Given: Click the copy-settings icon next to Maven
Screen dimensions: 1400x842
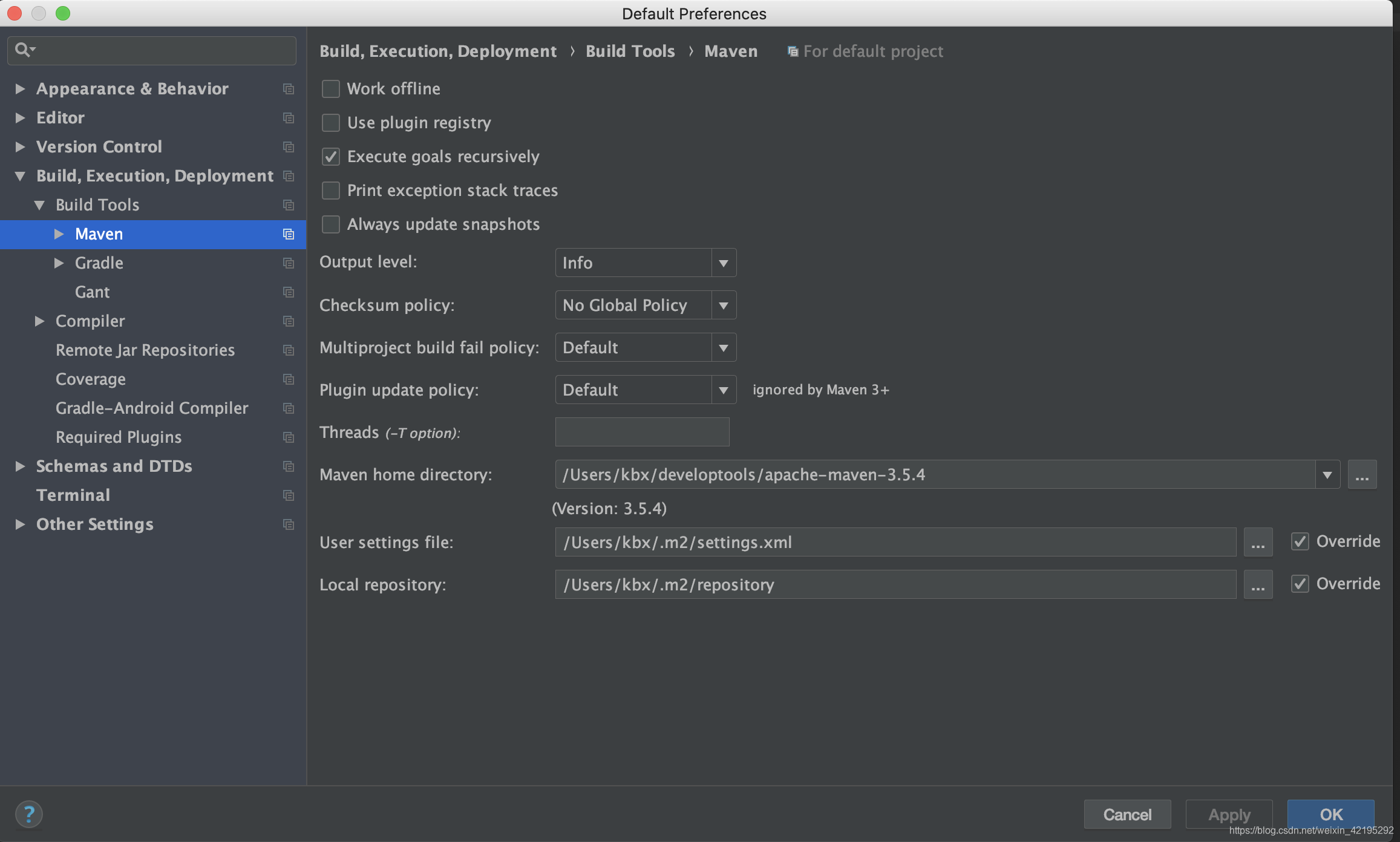Looking at the screenshot, I should tap(289, 234).
